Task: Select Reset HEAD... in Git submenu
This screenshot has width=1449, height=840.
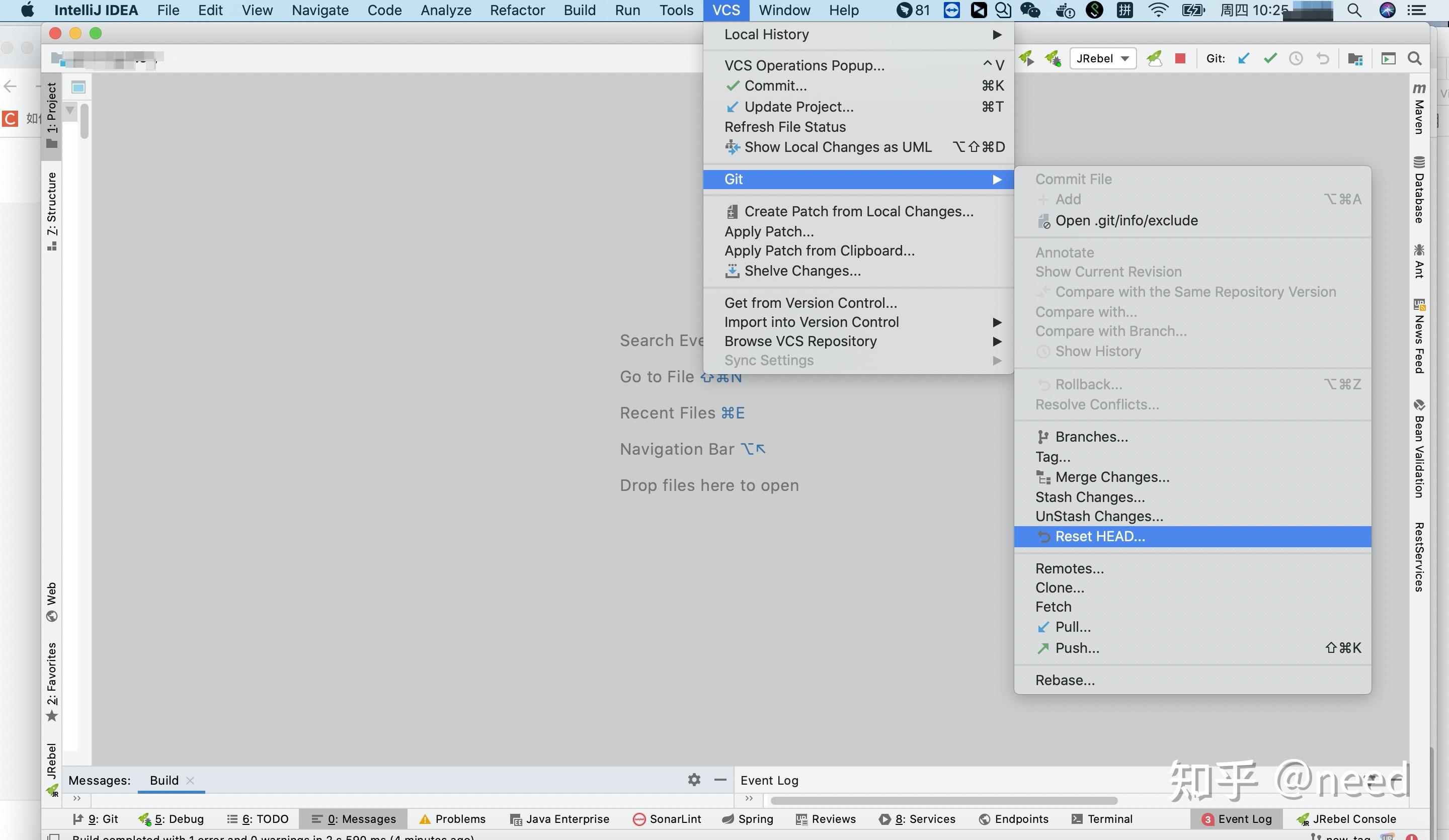Action: [1099, 536]
